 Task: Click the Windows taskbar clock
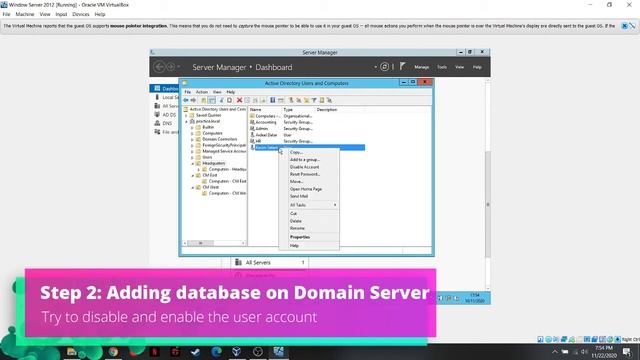coord(603,352)
